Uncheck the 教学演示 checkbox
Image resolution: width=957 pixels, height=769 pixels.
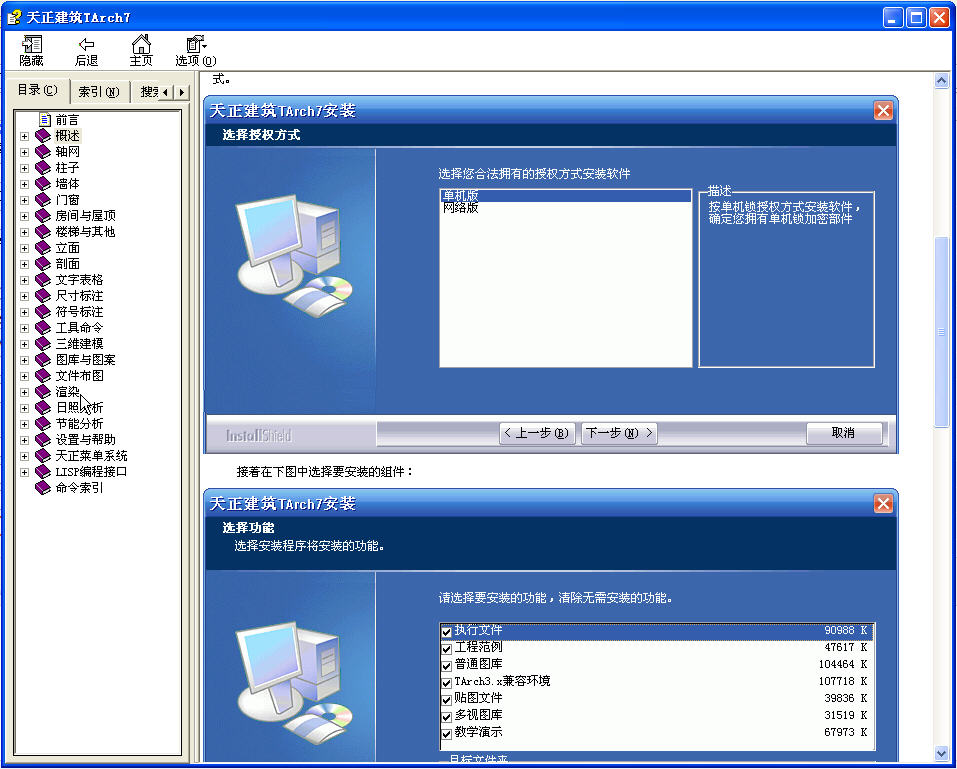click(446, 734)
